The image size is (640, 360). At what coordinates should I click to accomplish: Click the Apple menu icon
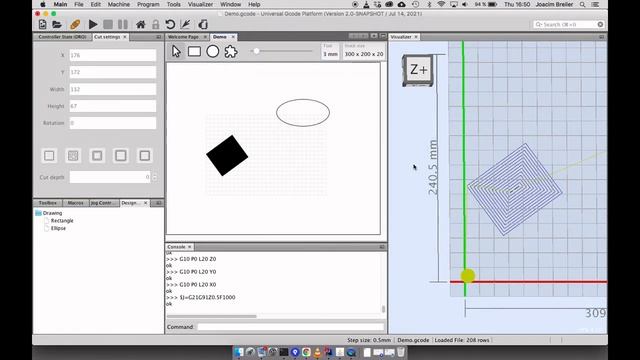pyautogui.click(x=42, y=4)
